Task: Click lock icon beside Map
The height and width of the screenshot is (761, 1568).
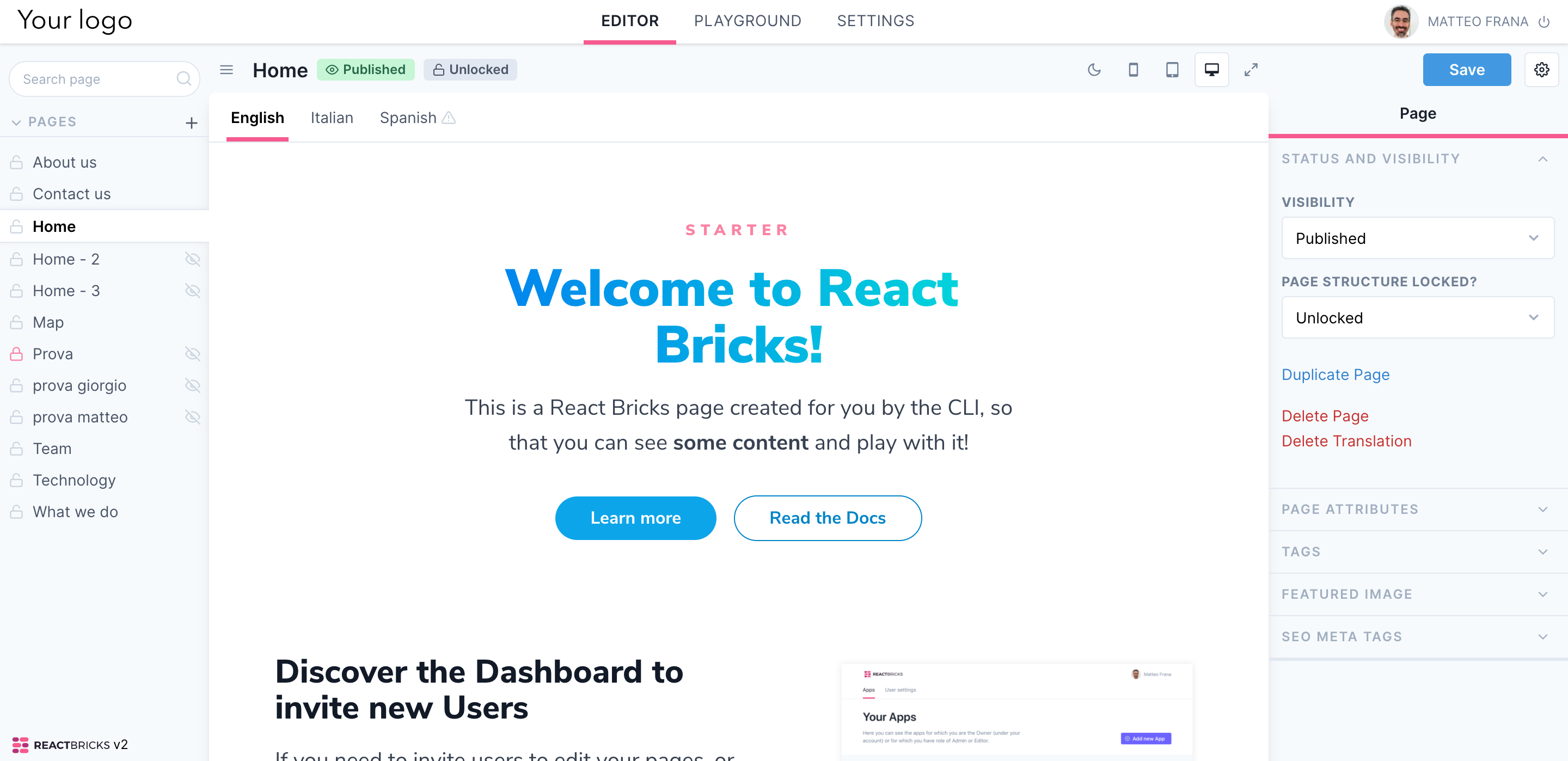Action: click(16, 322)
